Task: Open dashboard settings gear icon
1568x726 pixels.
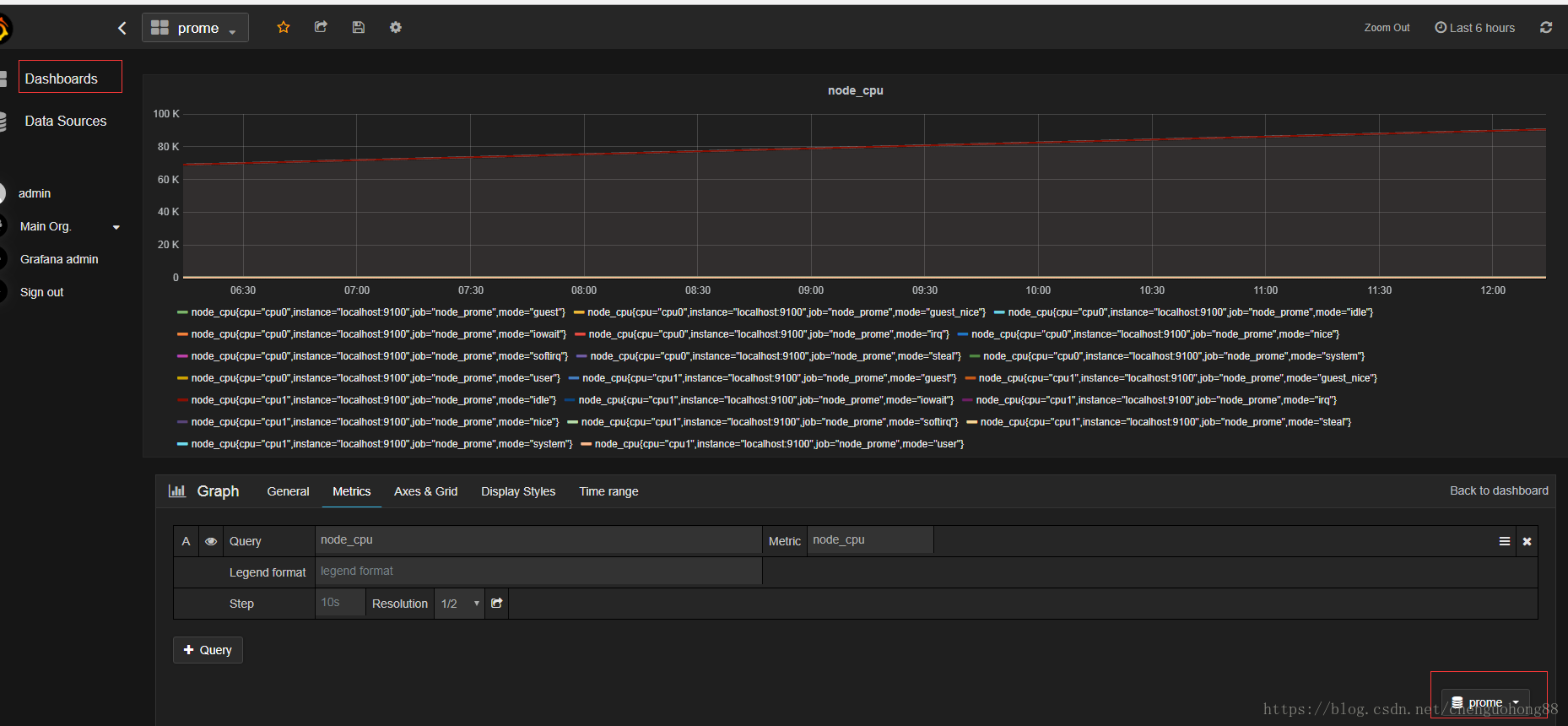Action: (396, 27)
